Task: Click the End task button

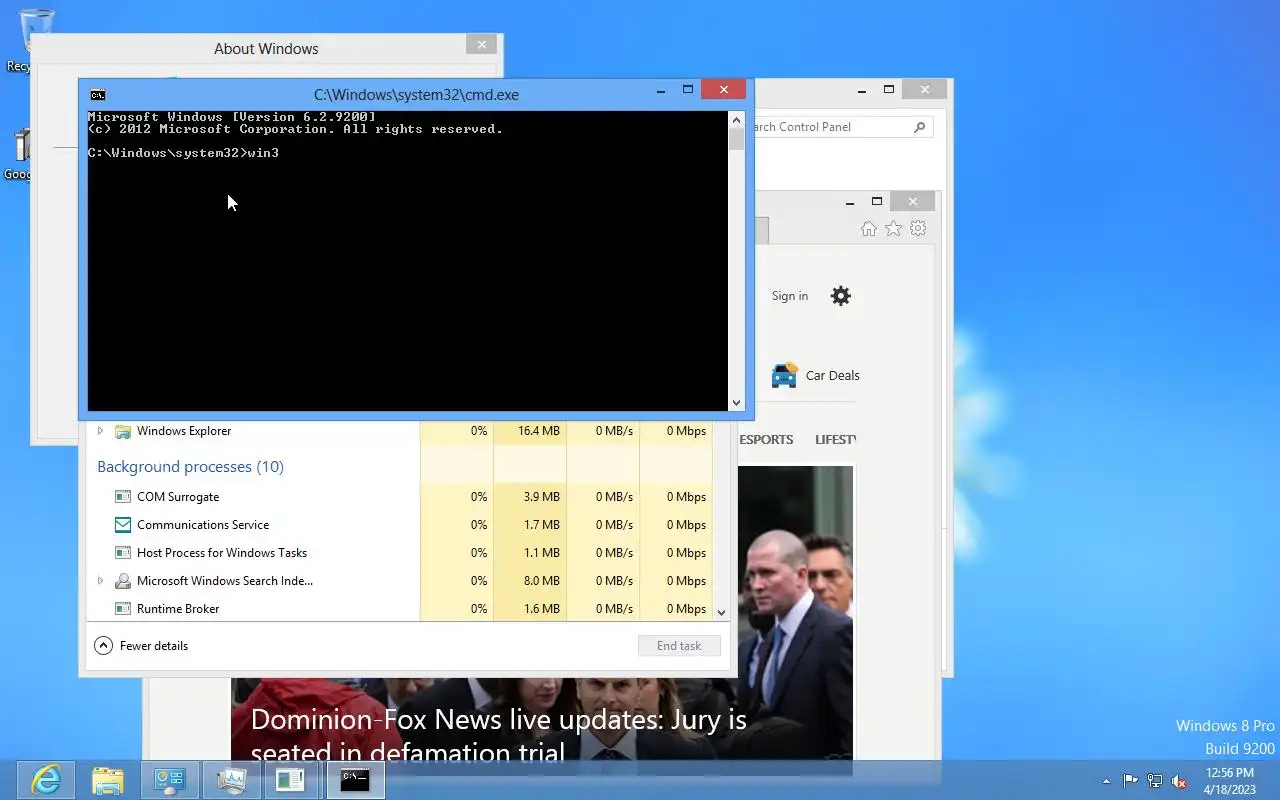Action: tap(679, 646)
